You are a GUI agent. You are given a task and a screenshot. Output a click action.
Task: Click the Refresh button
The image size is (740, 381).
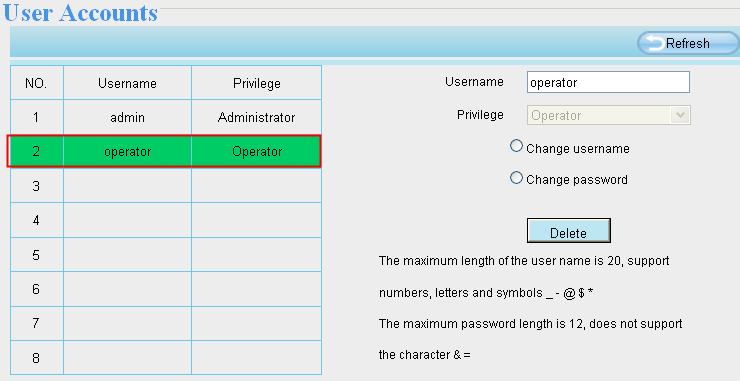(688, 43)
